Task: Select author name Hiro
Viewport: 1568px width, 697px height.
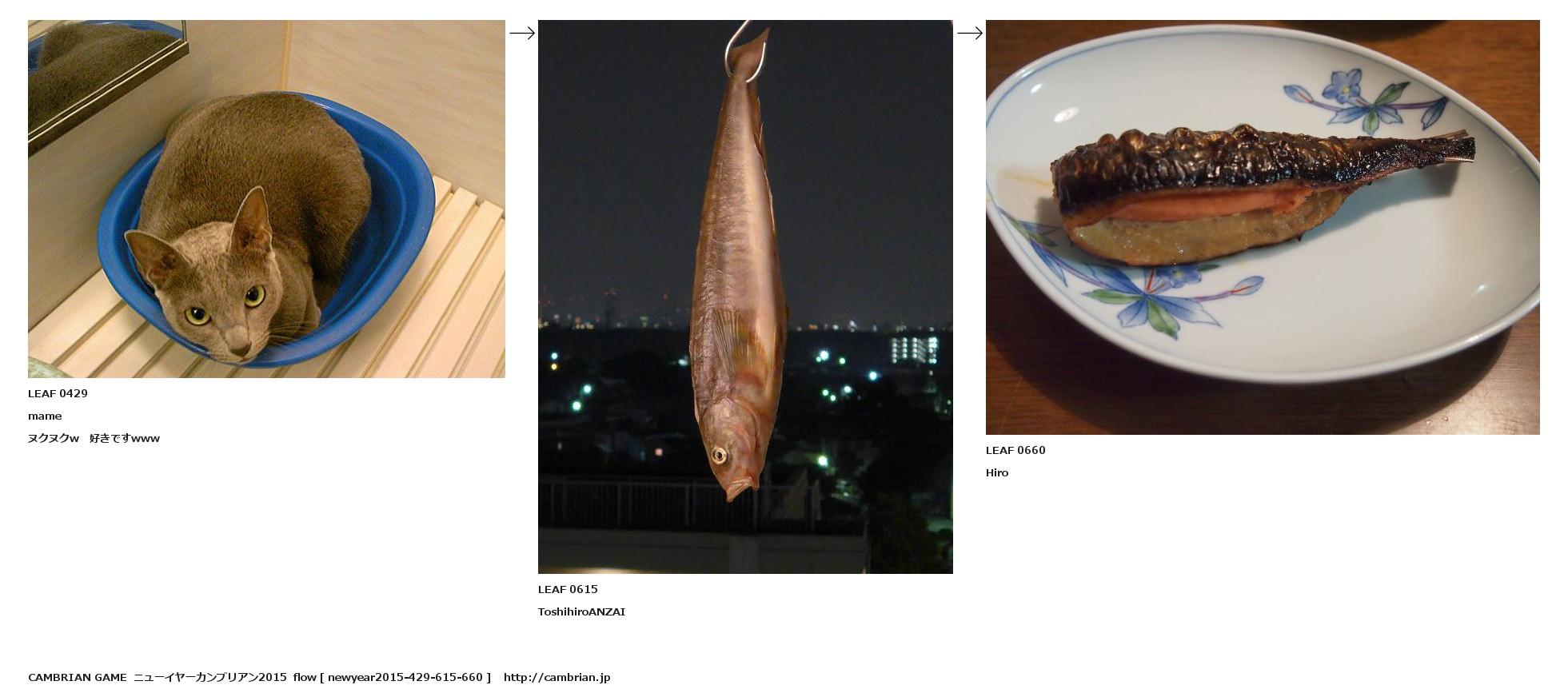Action: point(997,472)
